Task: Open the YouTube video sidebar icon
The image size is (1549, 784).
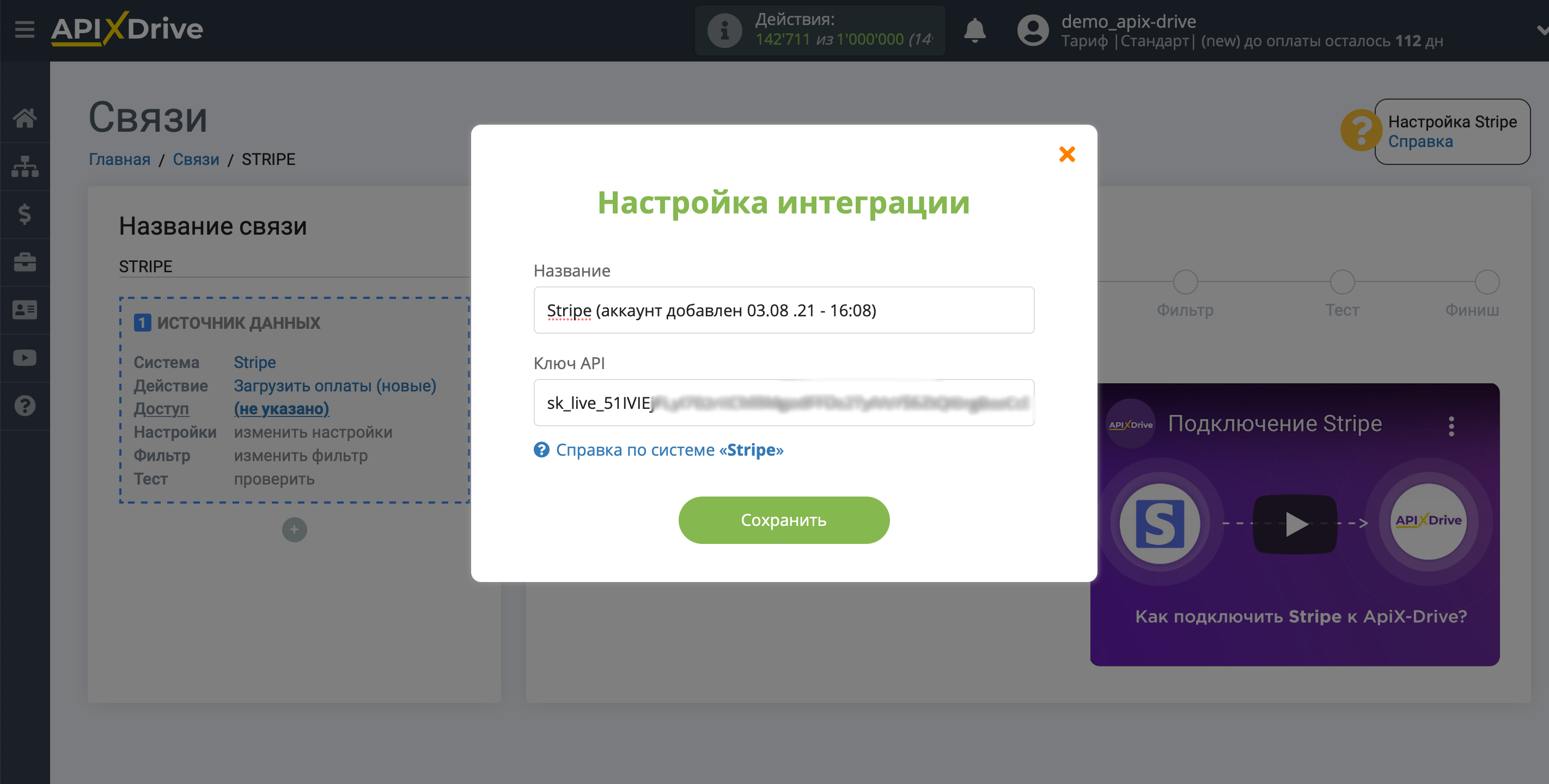Action: coord(25,358)
